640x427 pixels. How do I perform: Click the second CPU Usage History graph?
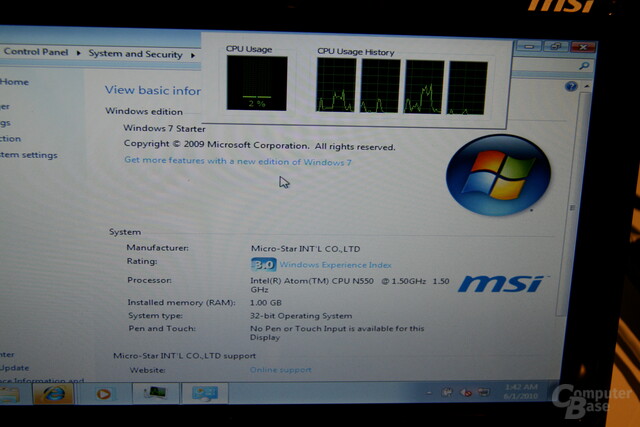[x=380, y=86]
